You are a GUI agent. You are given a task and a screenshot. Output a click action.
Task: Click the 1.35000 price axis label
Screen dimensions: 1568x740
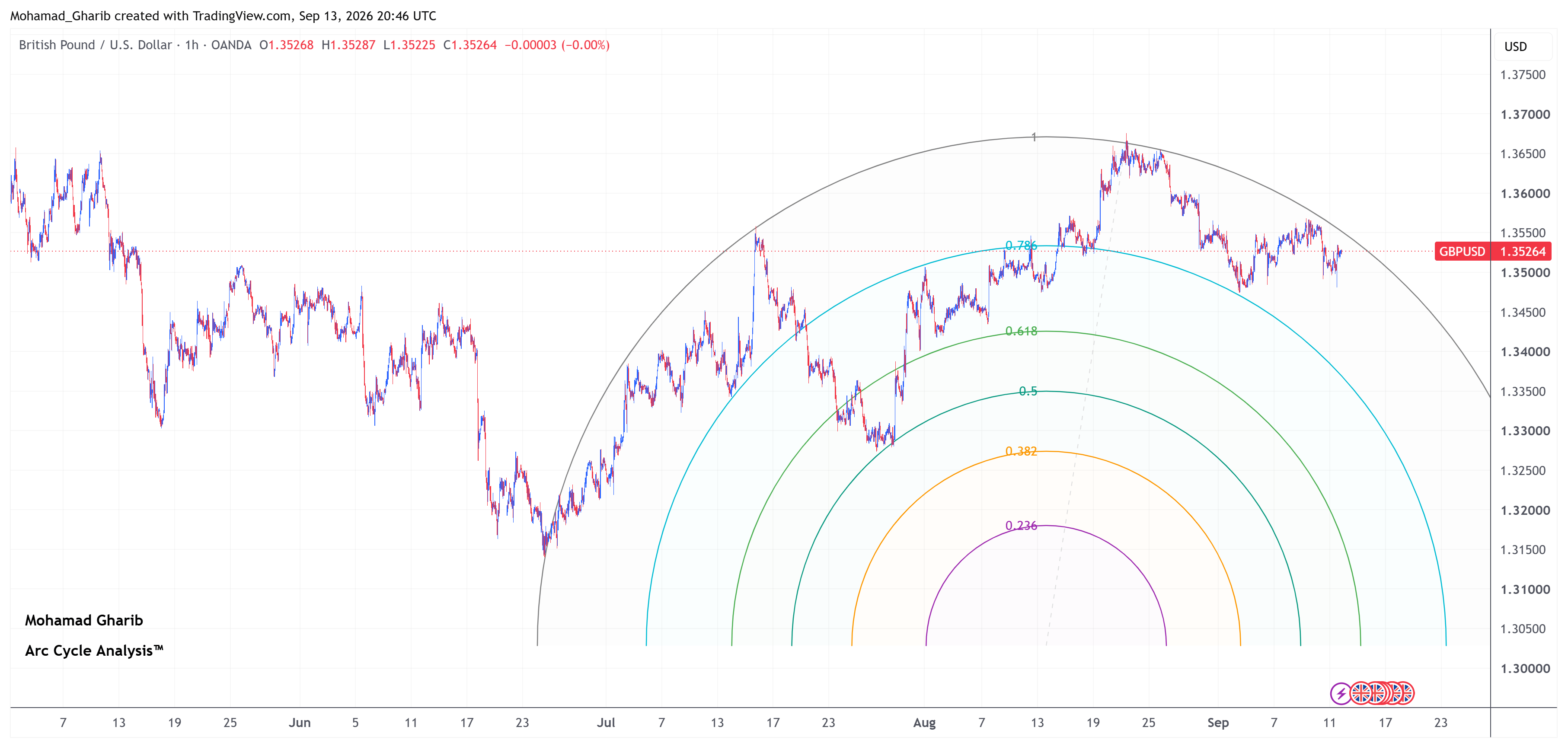tap(1525, 273)
